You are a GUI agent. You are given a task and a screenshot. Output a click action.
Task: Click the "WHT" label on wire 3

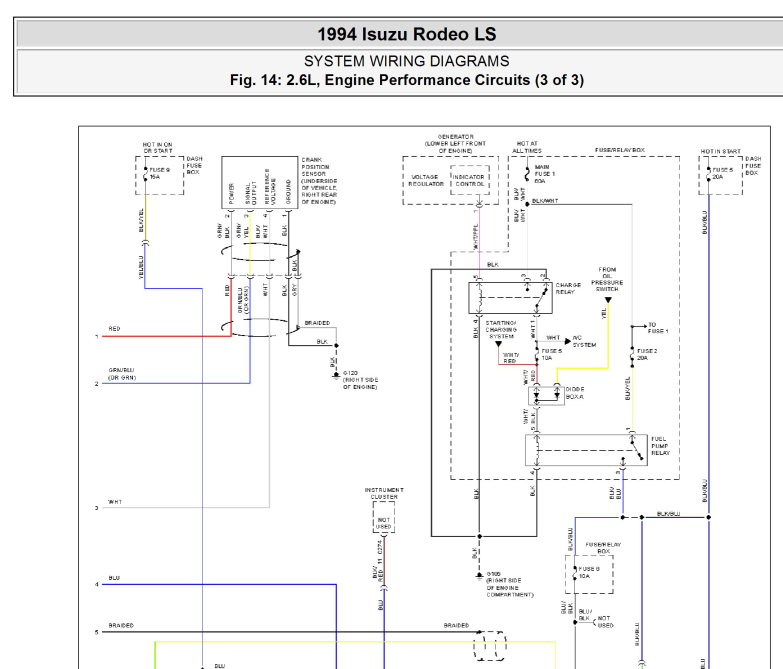[x=115, y=502]
